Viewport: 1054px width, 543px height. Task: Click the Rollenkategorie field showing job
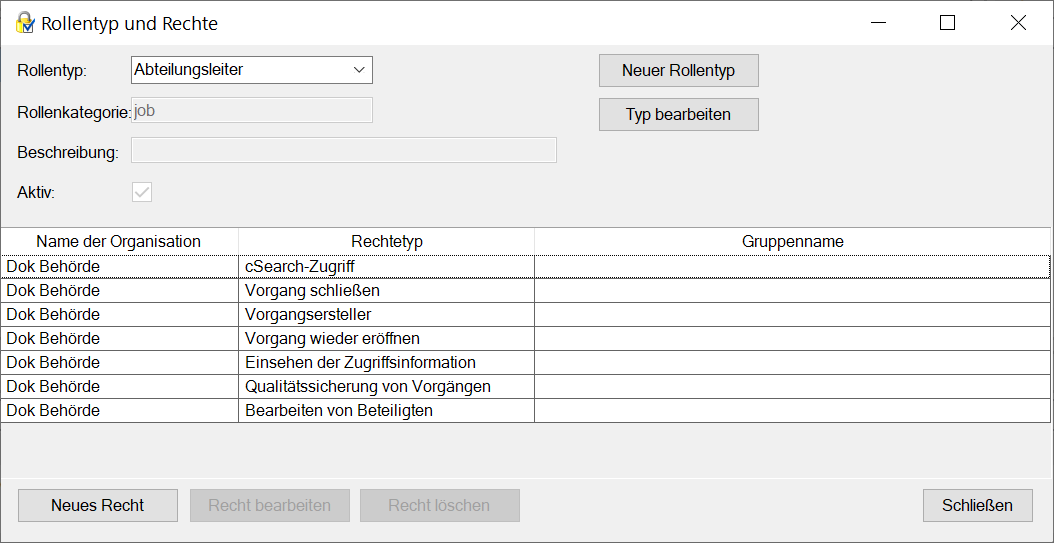(252, 111)
